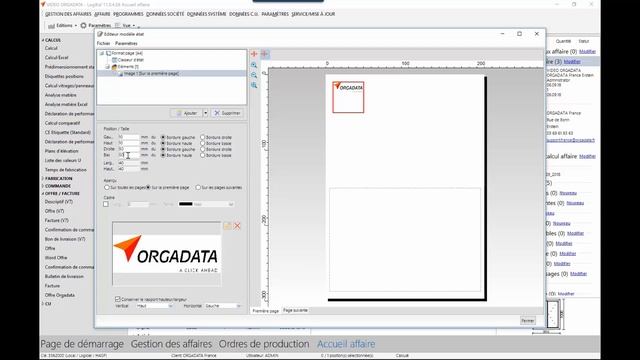Select Image 1 (Sur la première page) row
The image size is (640, 360).
[x=171, y=73]
